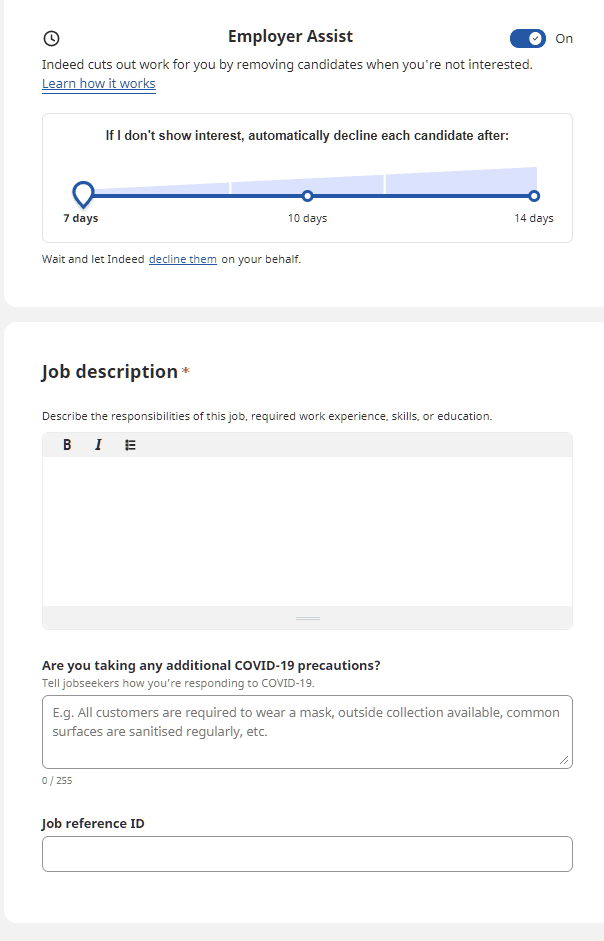Open the 'Learn how it works' link

(x=98, y=84)
